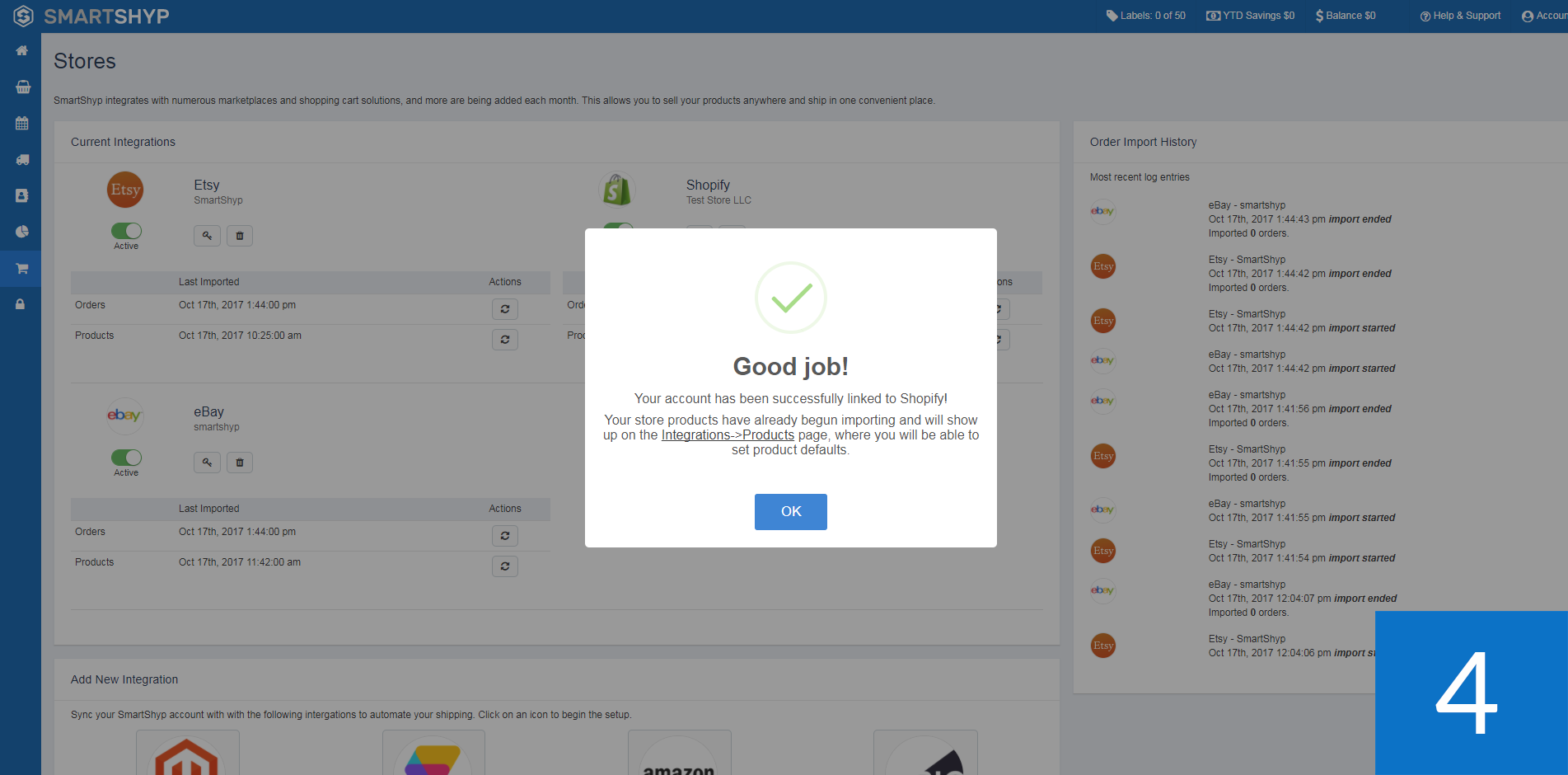Image resolution: width=1568 pixels, height=775 pixels.
Task: Click OK in the Good job dialog
Action: pos(790,511)
